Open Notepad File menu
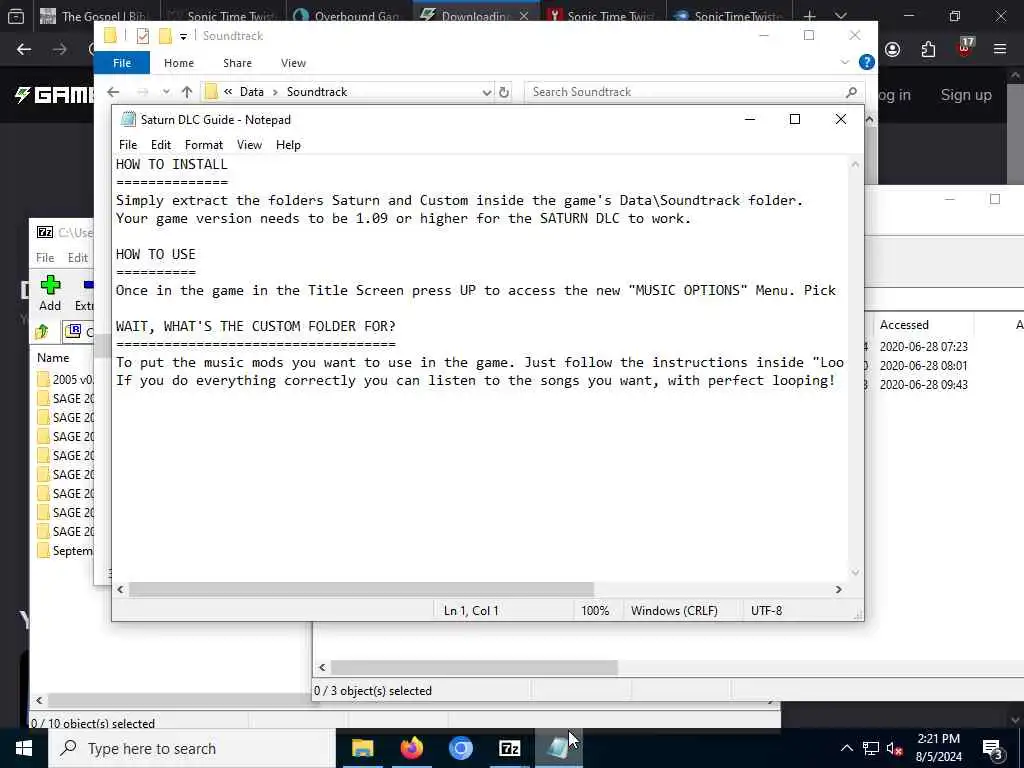This screenshot has height=768, width=1024. click(127, 145)
